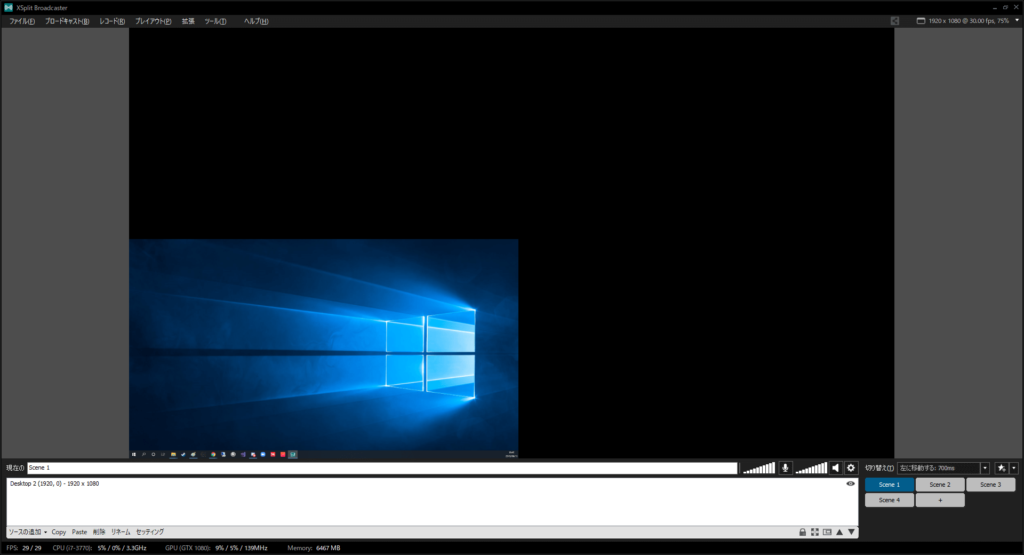
Task: Open the resolution and fps dropdown arrow
Action: coord(1017,20)
